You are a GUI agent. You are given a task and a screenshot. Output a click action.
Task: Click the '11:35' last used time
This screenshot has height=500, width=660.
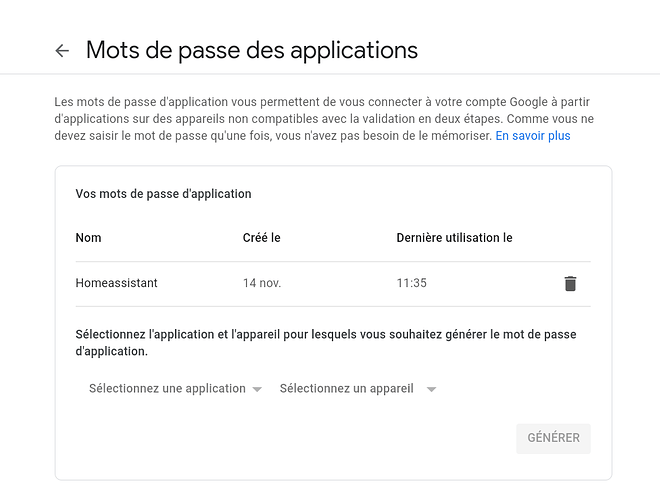point(411,283)
